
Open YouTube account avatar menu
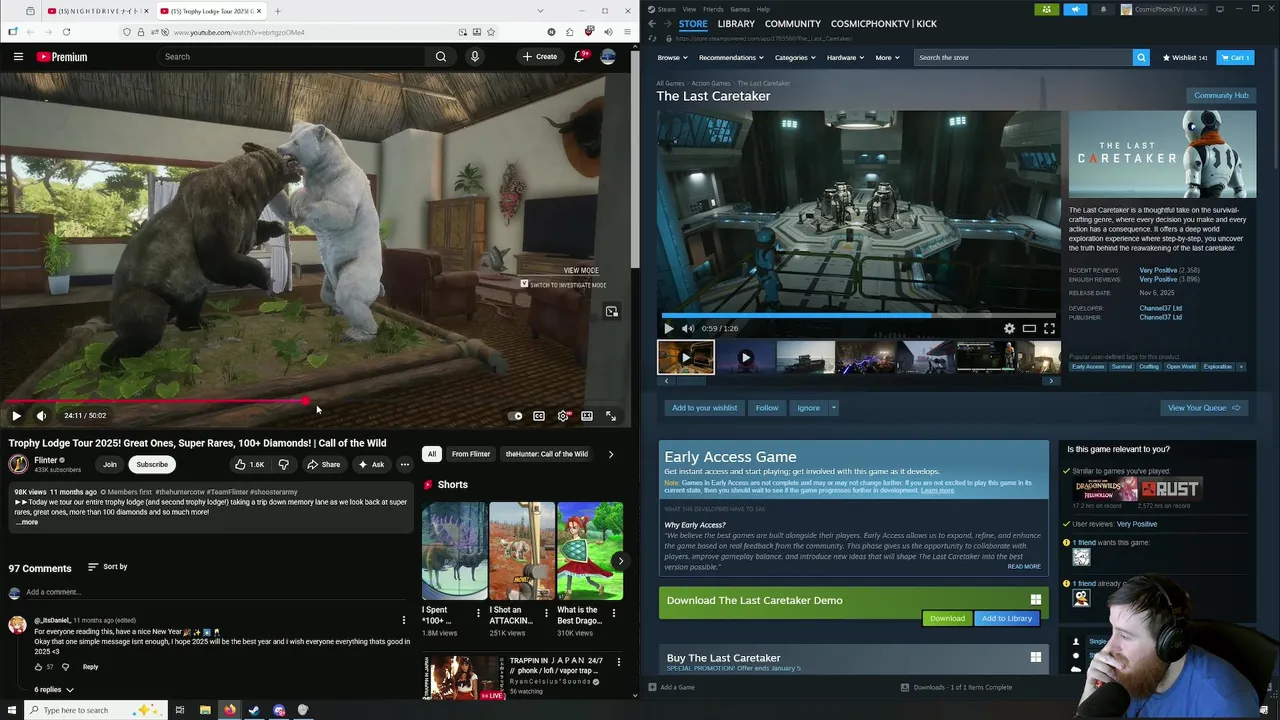tap(608, 57)
